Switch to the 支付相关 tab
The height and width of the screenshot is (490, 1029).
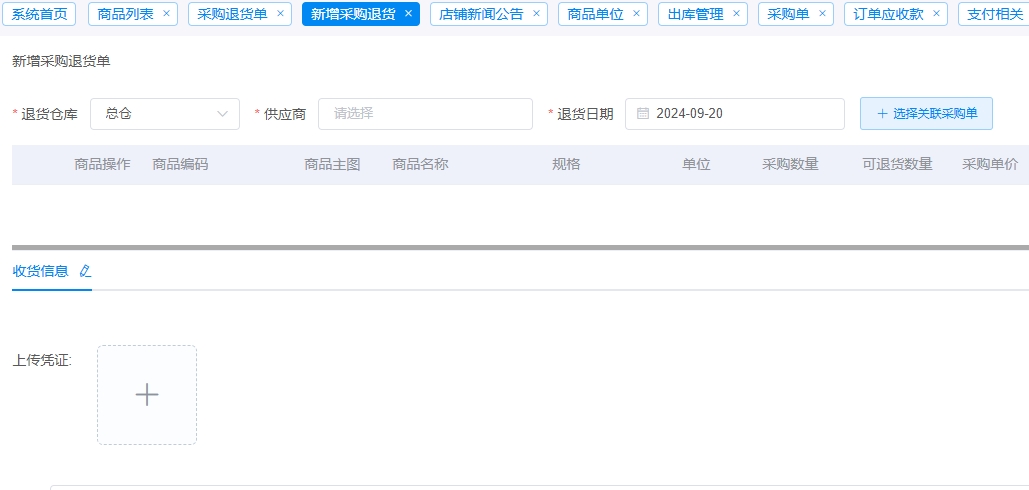994,14
